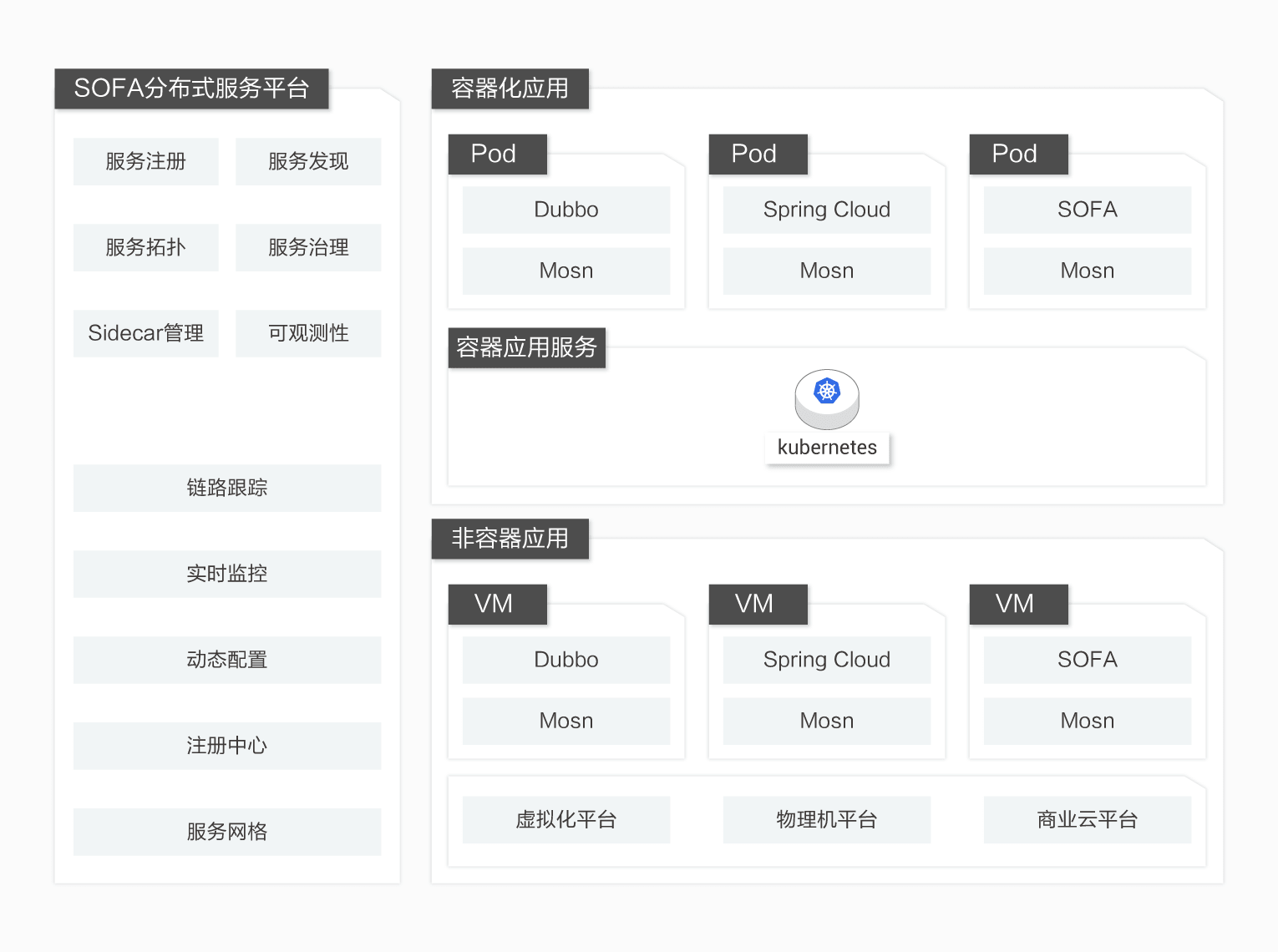This screenshot has height=952, width=1278.
Task: Switch to the 服务注册 tab
Action: point(145,160)
